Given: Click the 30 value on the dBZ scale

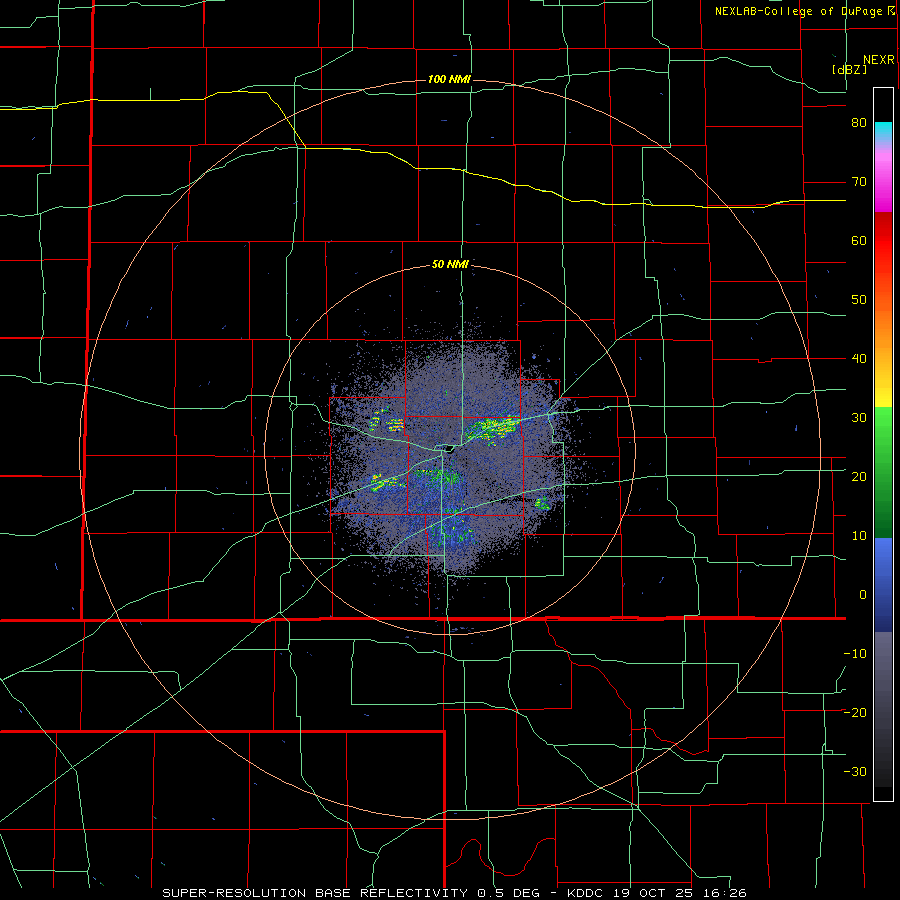Looking at the screenshot, I should [x=859, y=417].
